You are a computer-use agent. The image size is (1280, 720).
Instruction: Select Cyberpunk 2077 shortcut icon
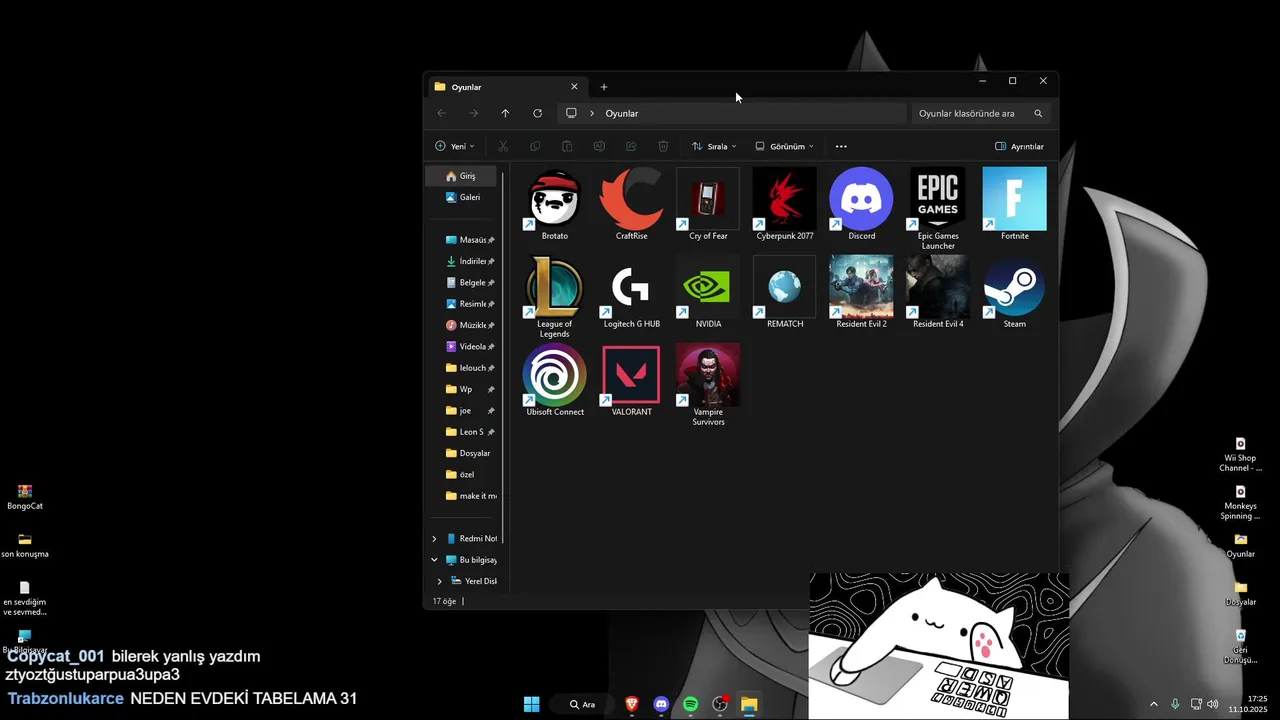click(785, 204)
